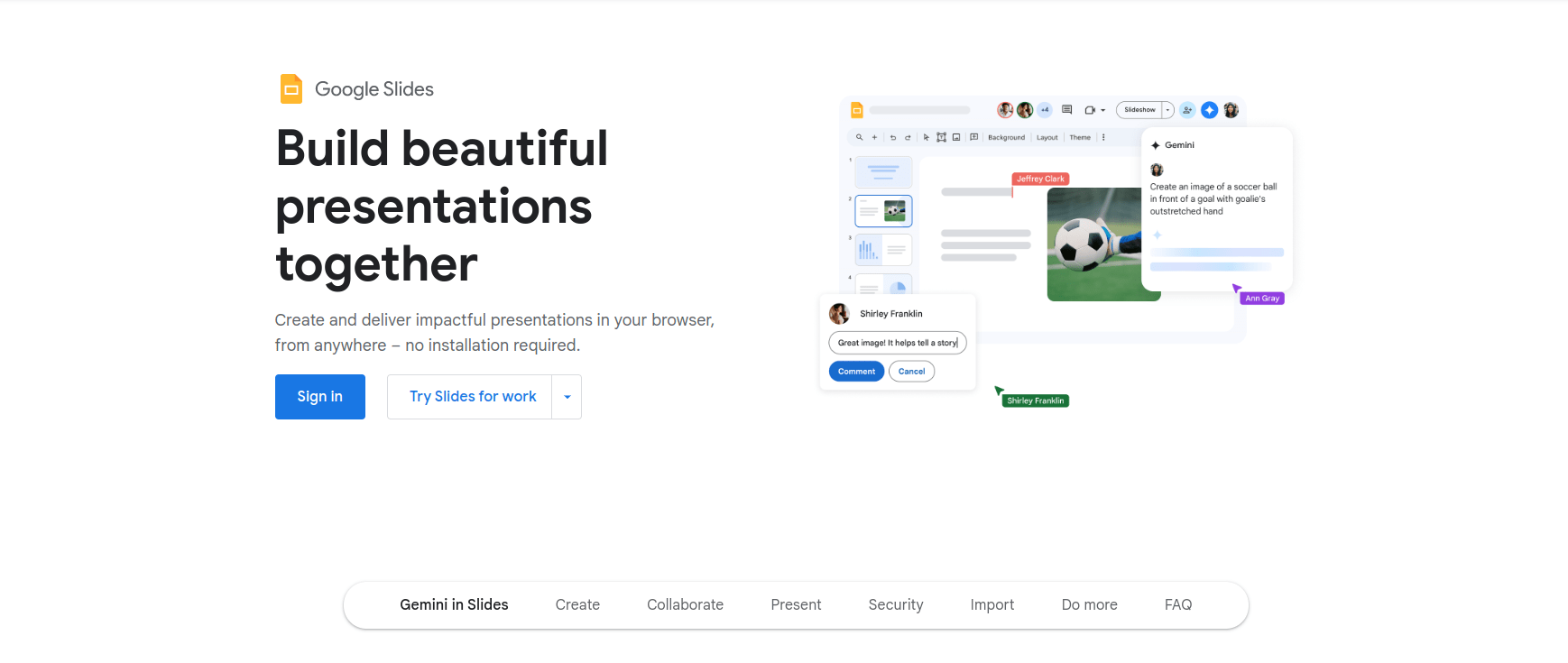The image size is (1568, 663).
Task: Click Theme in the mockup toolbar
Action: [x=1080, y=137]
